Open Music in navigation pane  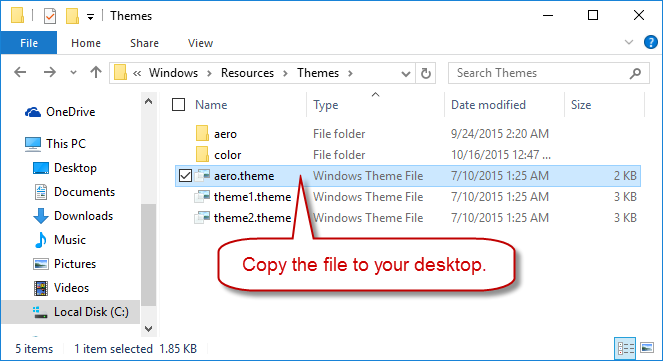point(70,240)
